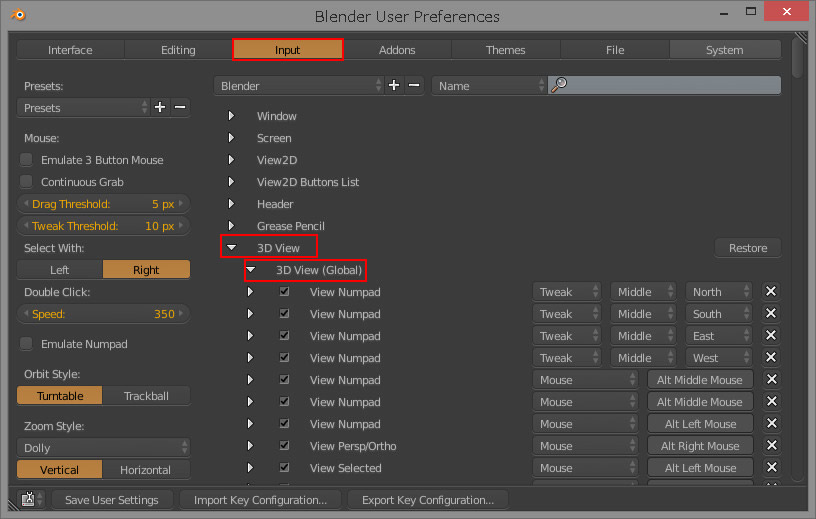Enable Emulate 3 Button Mouse
The width and height of the screenshot is (816, 519).
[26, 159]
